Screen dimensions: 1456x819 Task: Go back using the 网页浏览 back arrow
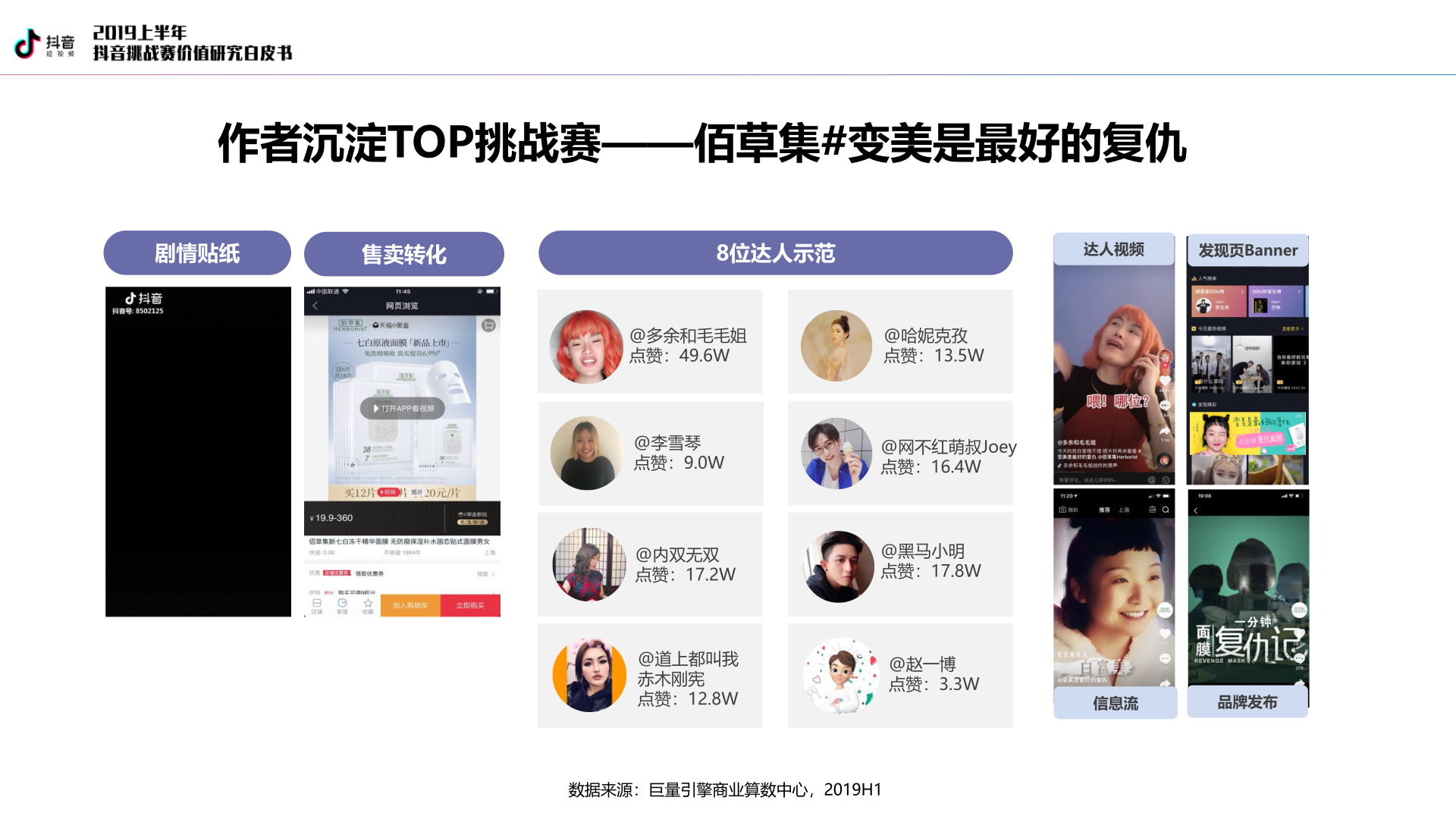(x=315, y=306)
